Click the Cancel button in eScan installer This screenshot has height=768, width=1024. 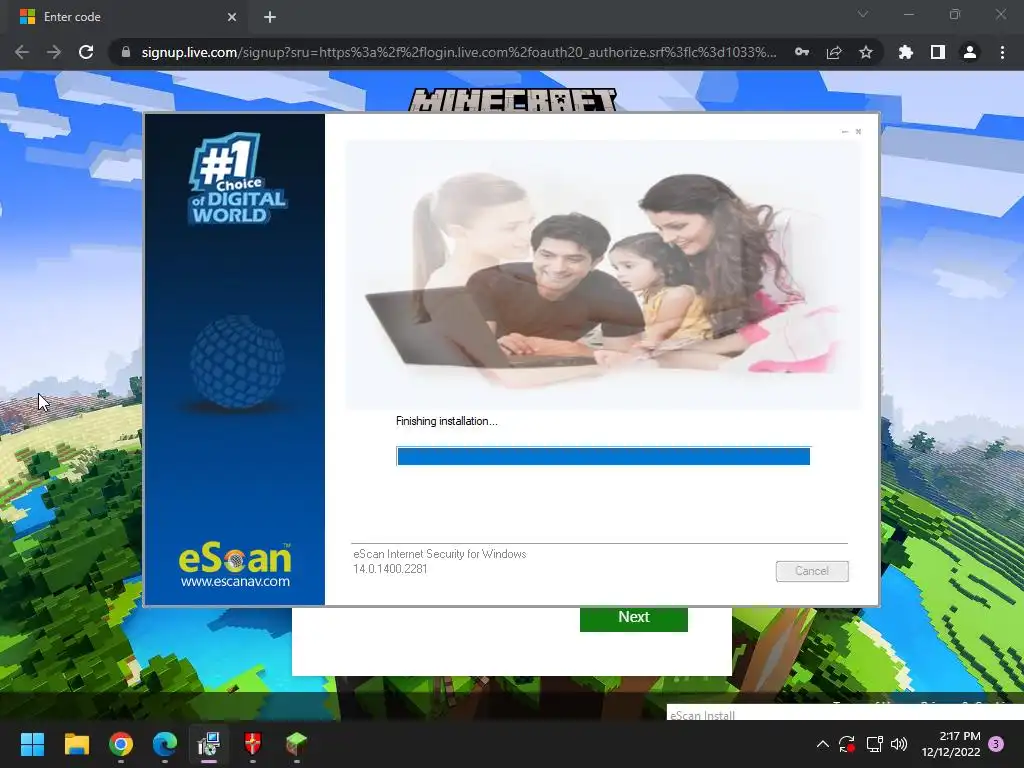click(x=812, y=571)
